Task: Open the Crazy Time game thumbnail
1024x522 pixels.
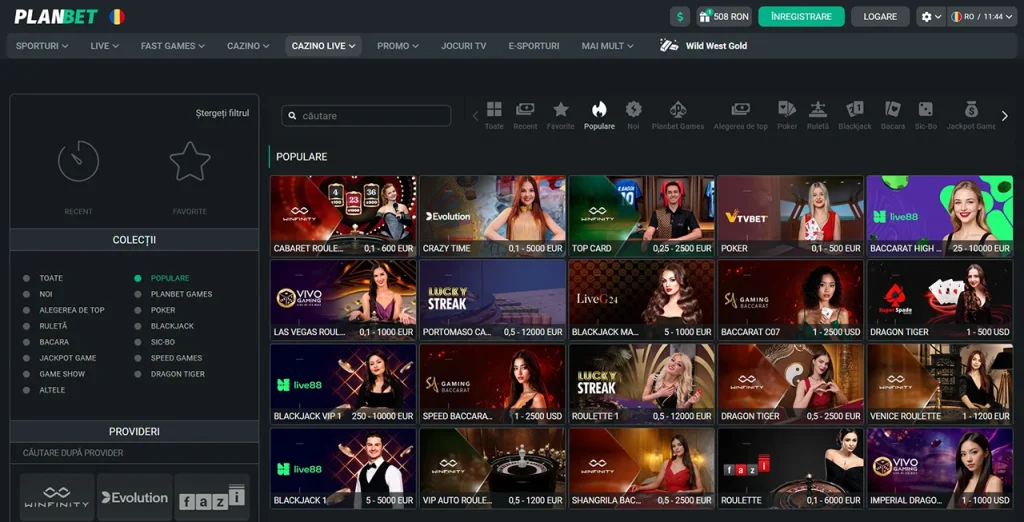Action: 492,216
